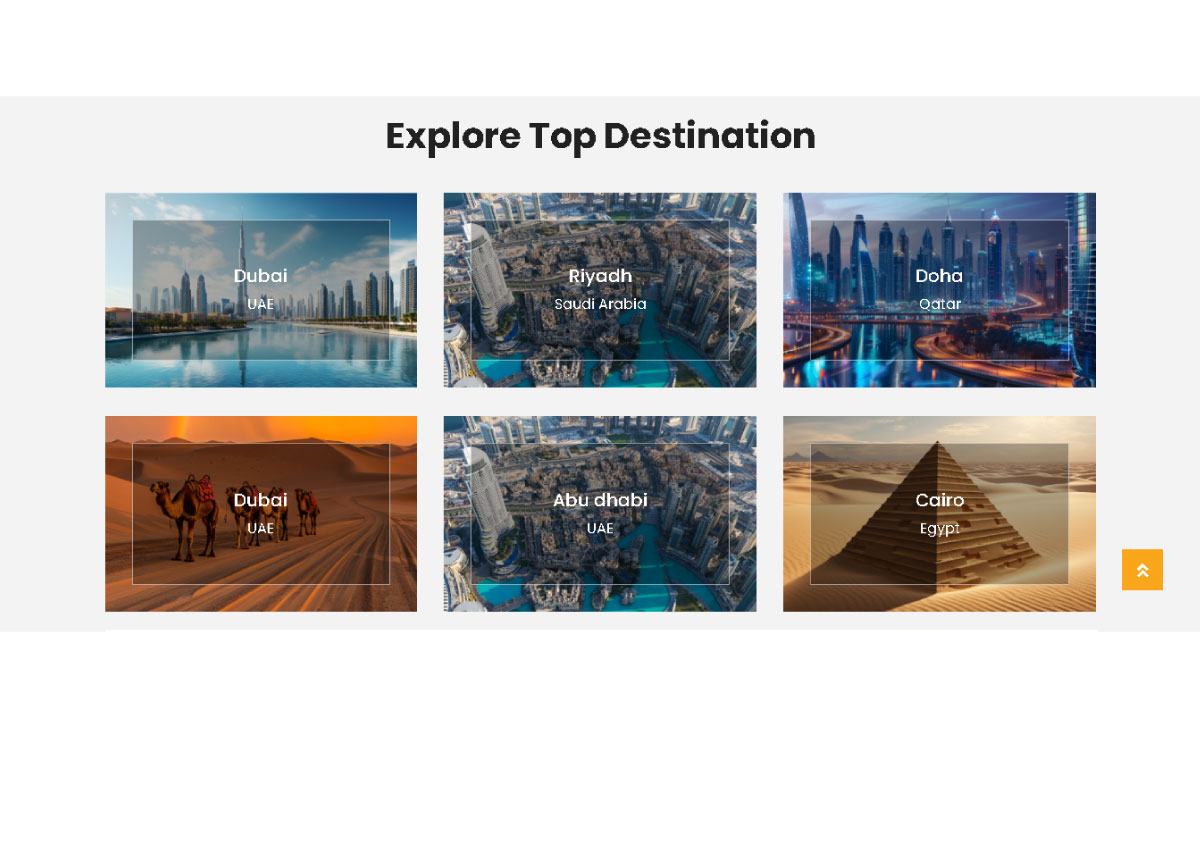Click the UAE label under Abu dhabi

tap(600, 528)
